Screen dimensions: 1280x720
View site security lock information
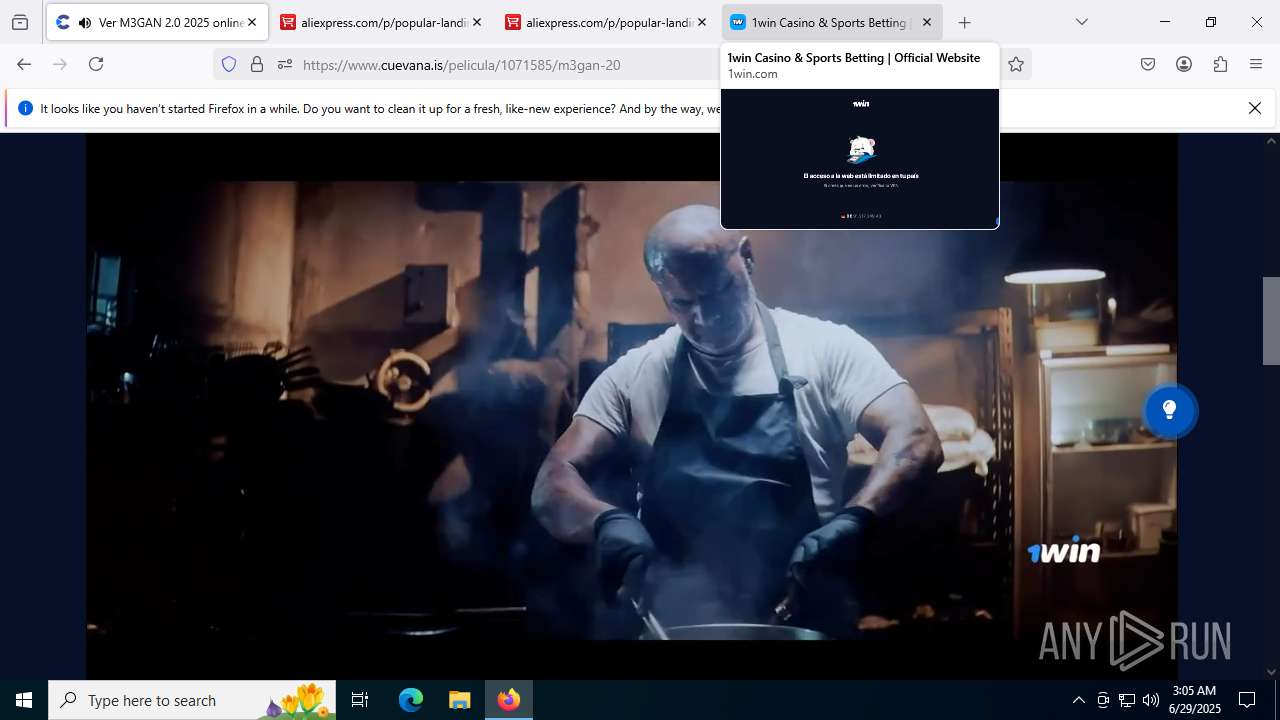[x=257, y=64]
